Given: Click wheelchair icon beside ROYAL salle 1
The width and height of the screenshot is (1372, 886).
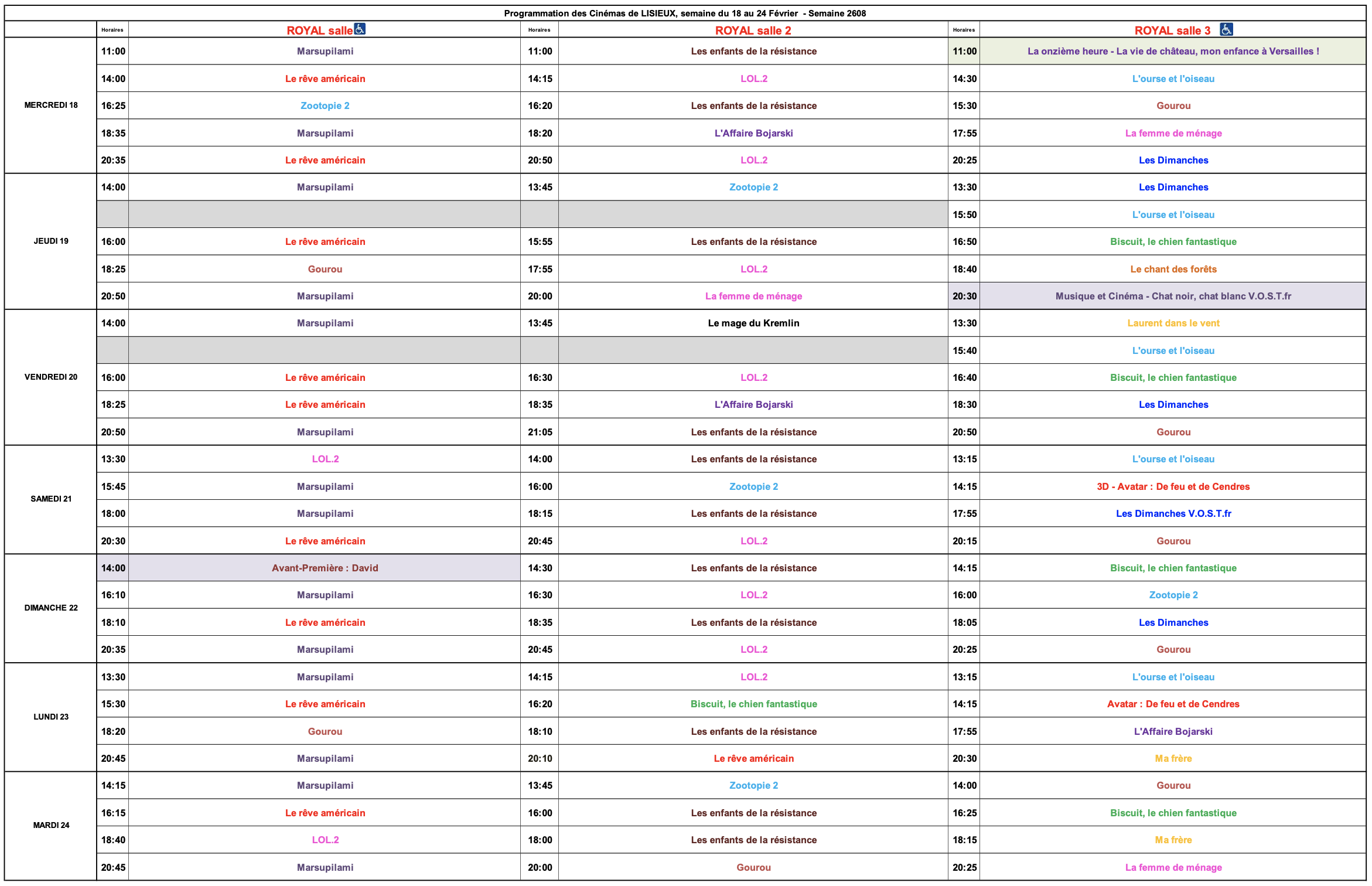Looking at the screenshot, I should [x=359, y=29].
